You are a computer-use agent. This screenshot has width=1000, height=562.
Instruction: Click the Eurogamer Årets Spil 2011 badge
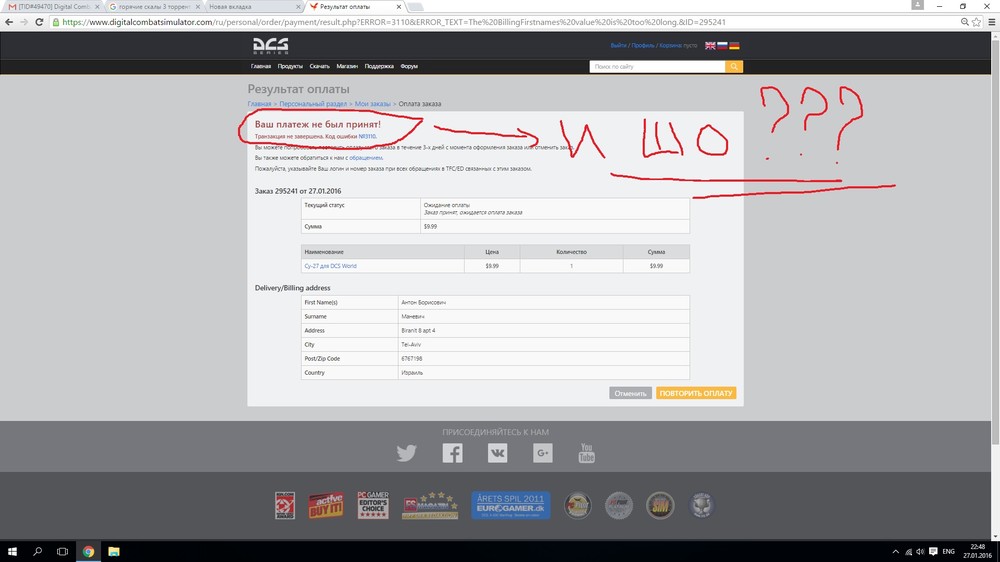[x=510, y=505]
